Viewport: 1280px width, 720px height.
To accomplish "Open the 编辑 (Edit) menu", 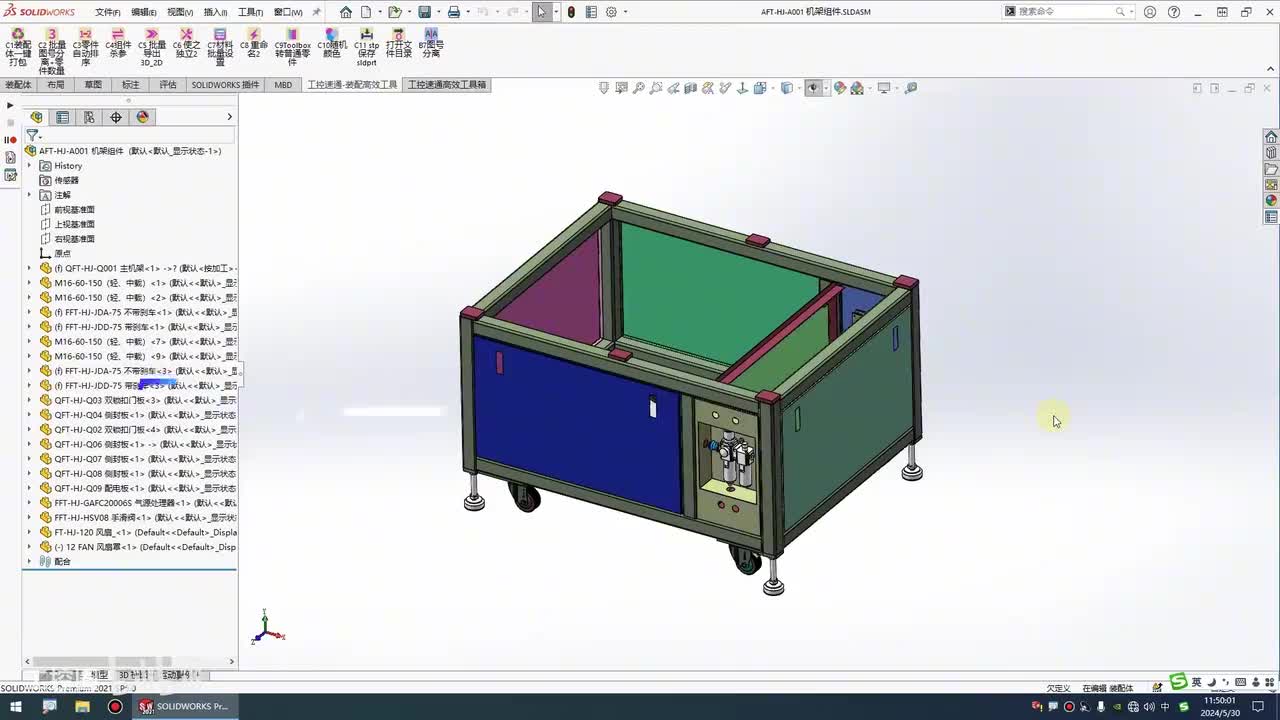I will (143, 12).
